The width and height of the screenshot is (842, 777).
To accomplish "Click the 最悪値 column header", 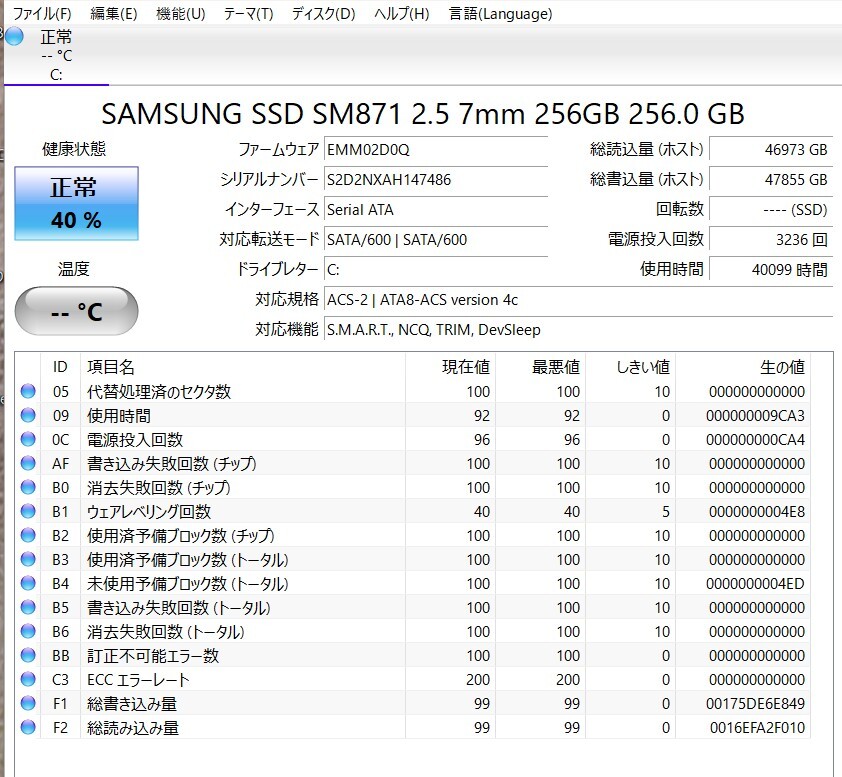I will 540,367.
